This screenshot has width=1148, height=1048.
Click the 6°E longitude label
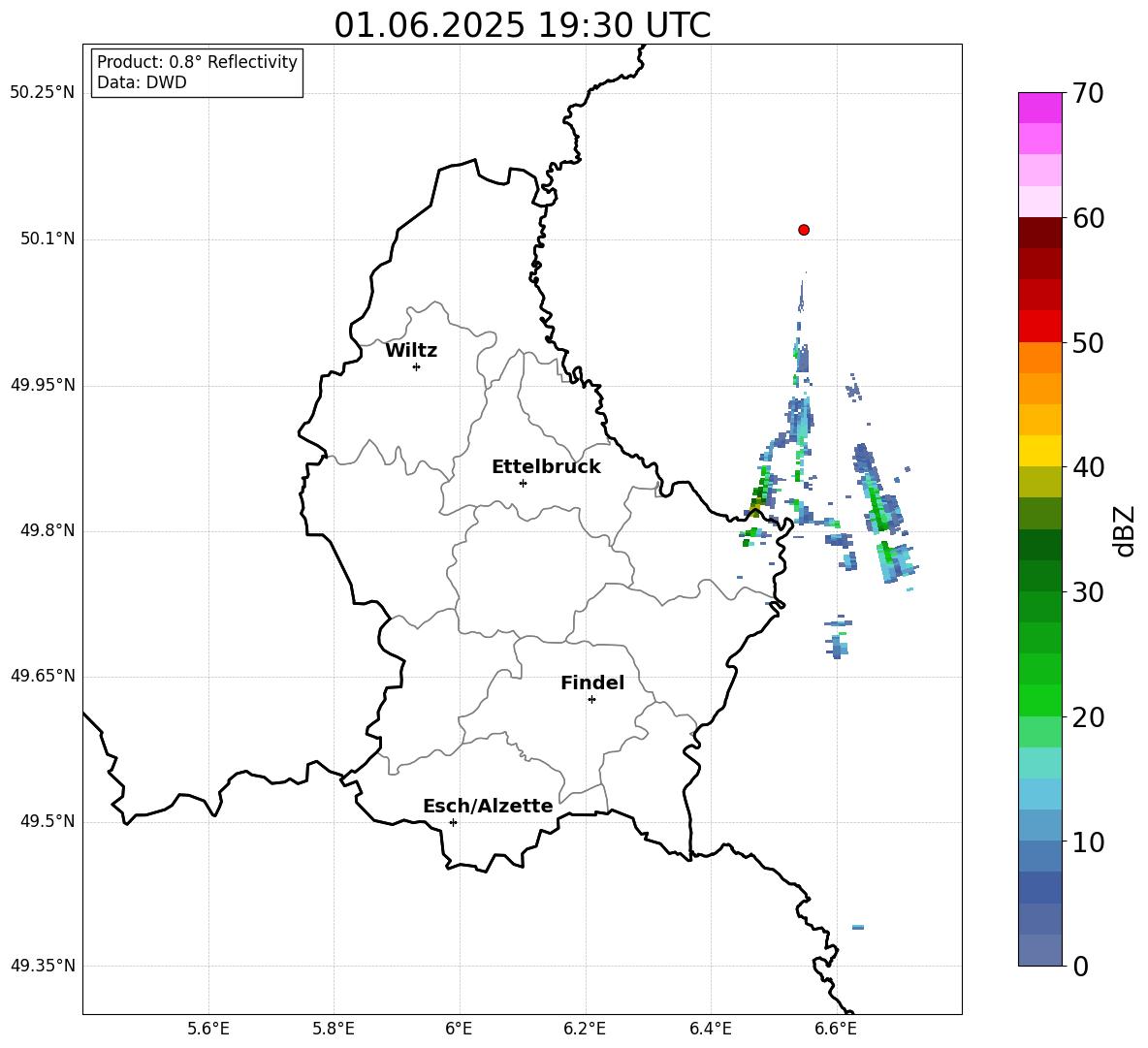(x=459, y=1029)
